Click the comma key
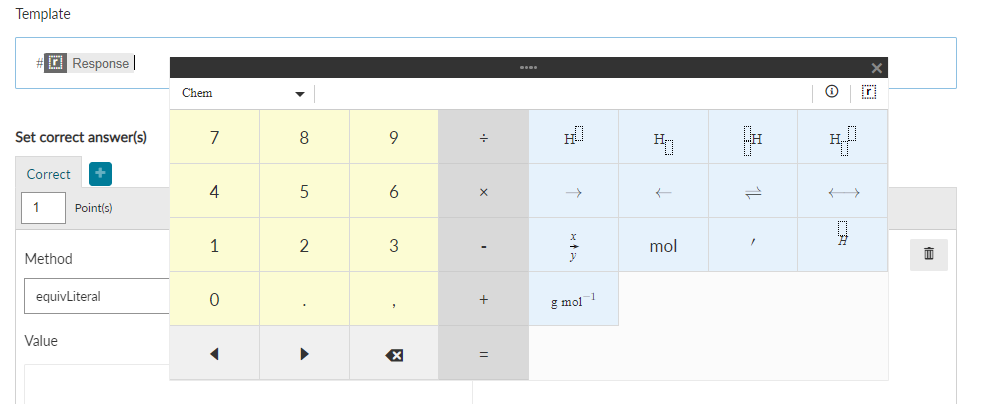The width and height of the screenshot is (986, 404). (x=394, y=300)
